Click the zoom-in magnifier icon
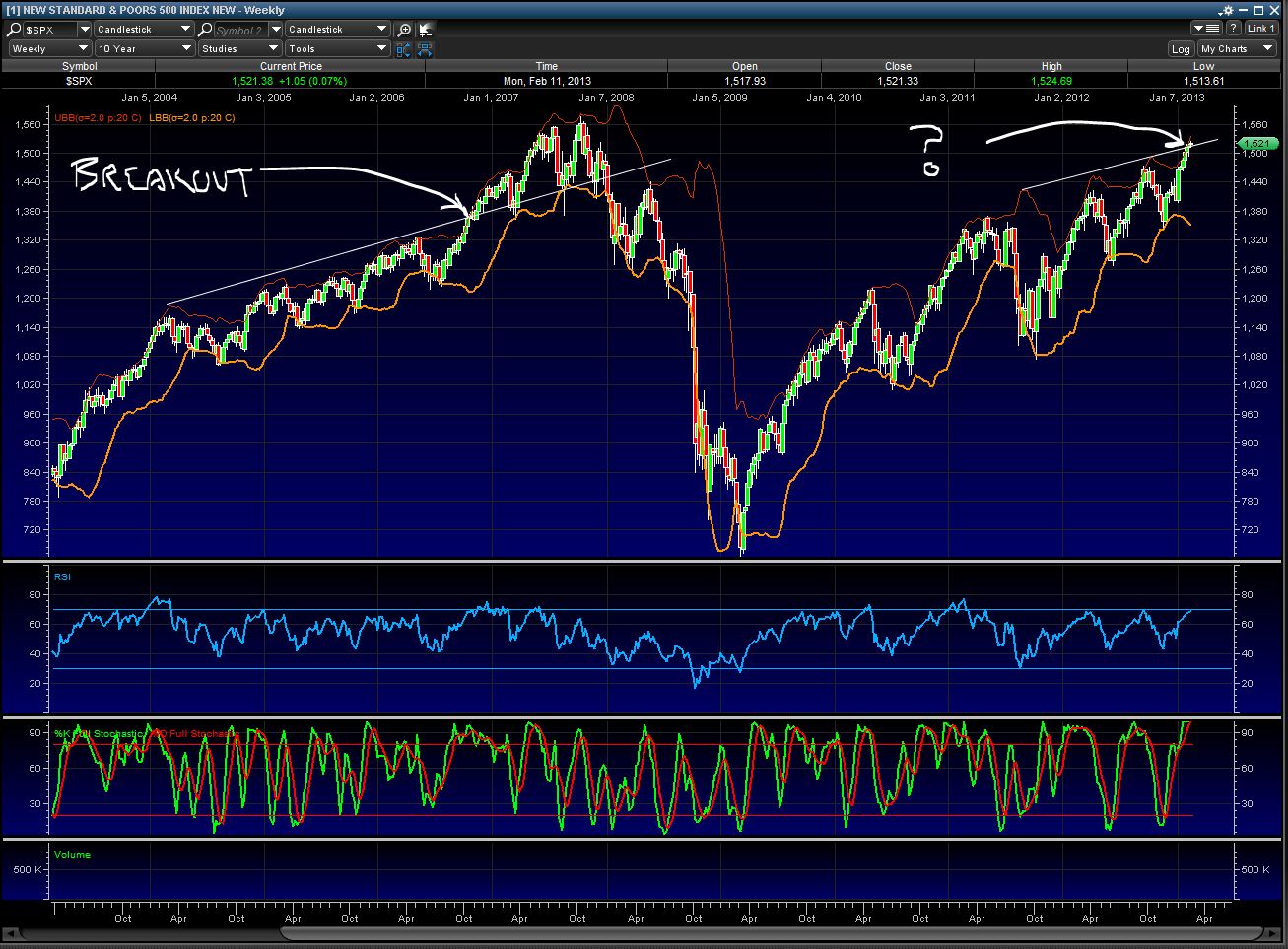This screenshot has width=1288, height=949. pos(404,30)
